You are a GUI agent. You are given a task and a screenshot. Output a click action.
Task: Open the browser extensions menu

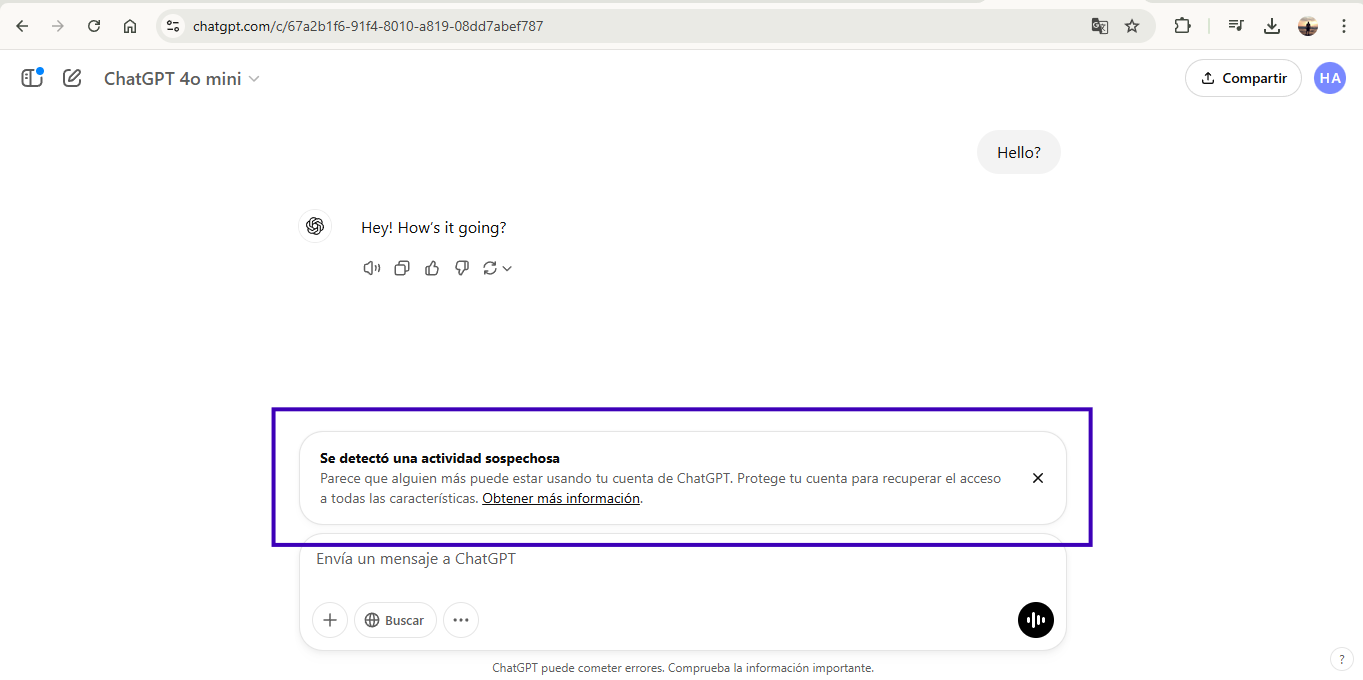[x=1182, y=26]
